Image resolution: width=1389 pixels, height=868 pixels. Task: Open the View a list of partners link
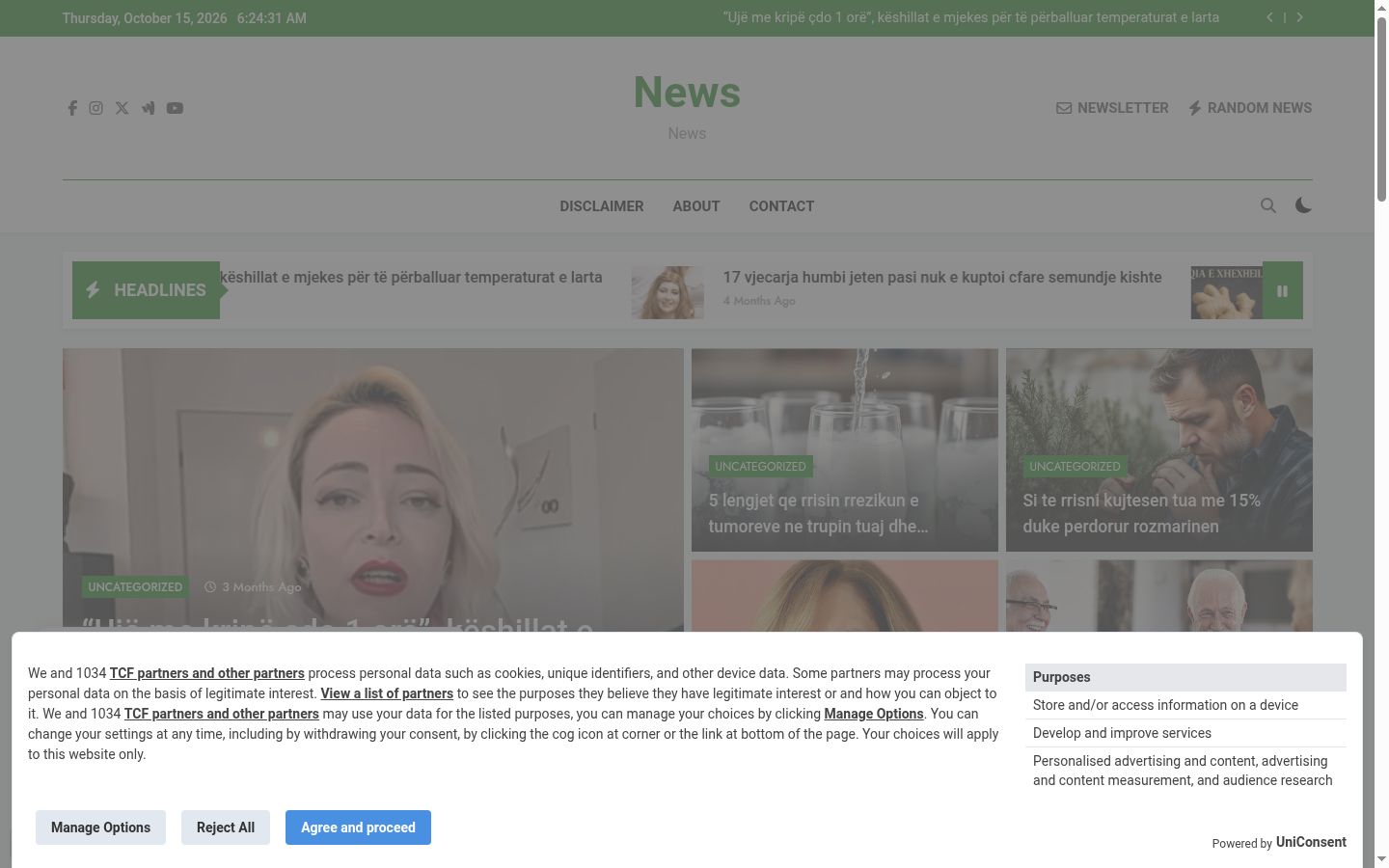[387, 693]
